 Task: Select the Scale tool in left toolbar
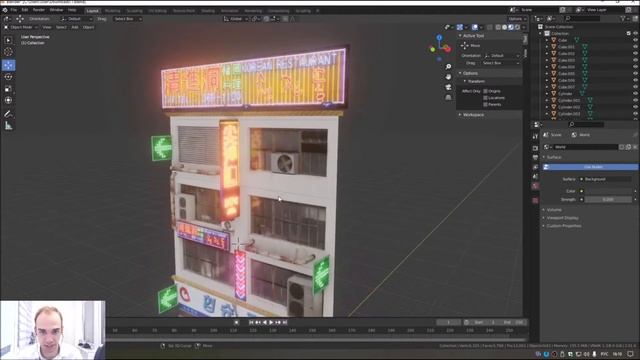pyautogui.click(x=8, y=89)
